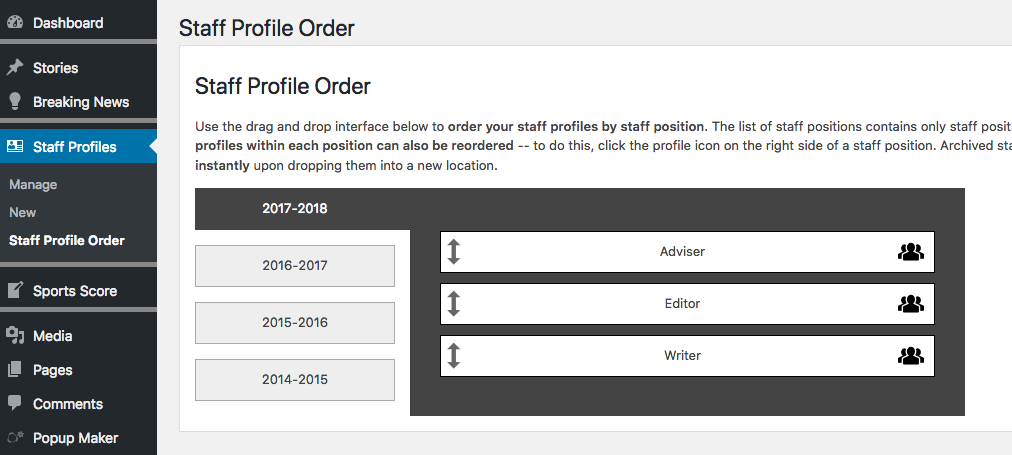Click the Editor row reorder arrow icon

(x=454, y=303)
